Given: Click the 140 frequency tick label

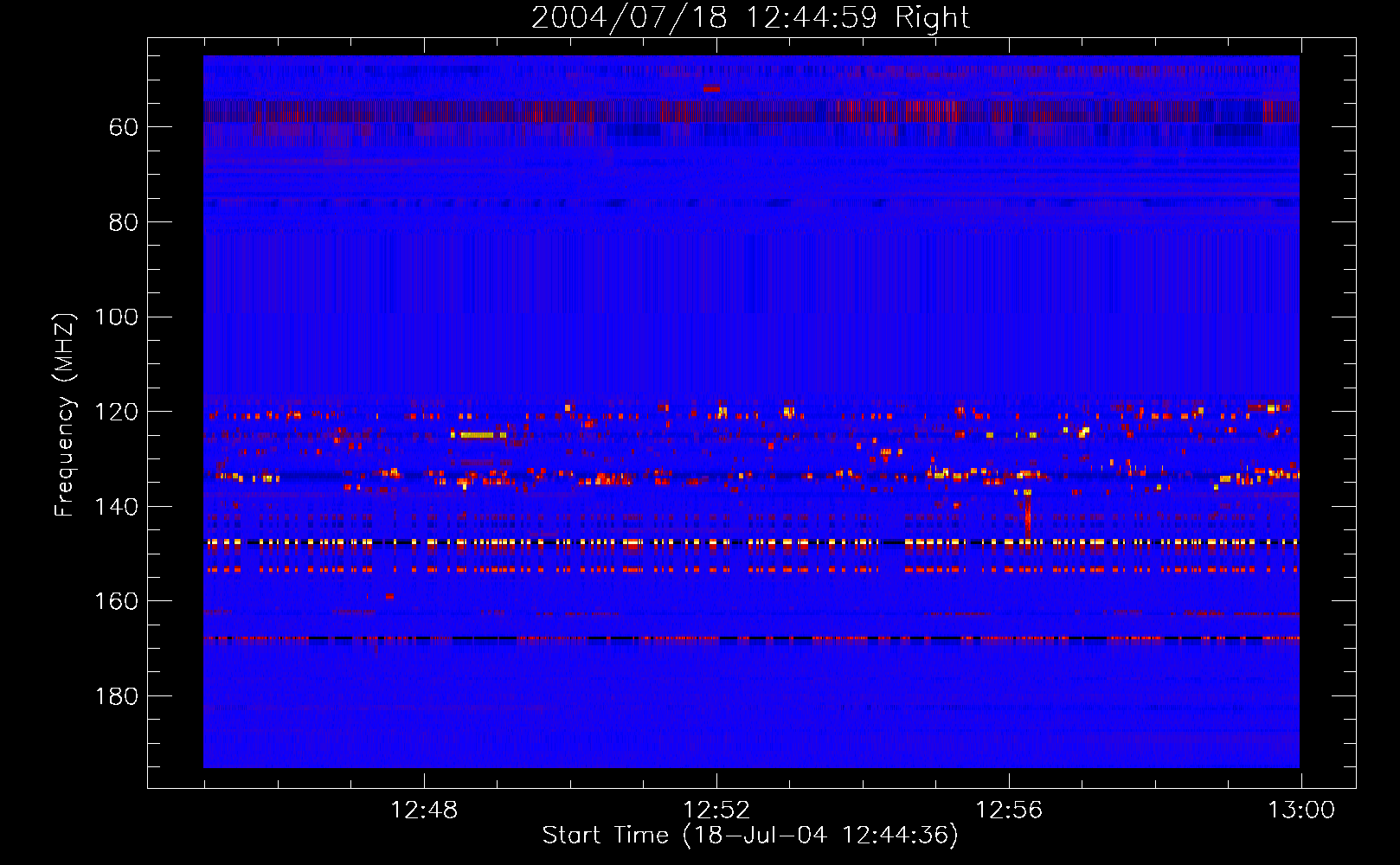Looking at the screenshot, I should (117, 507).
